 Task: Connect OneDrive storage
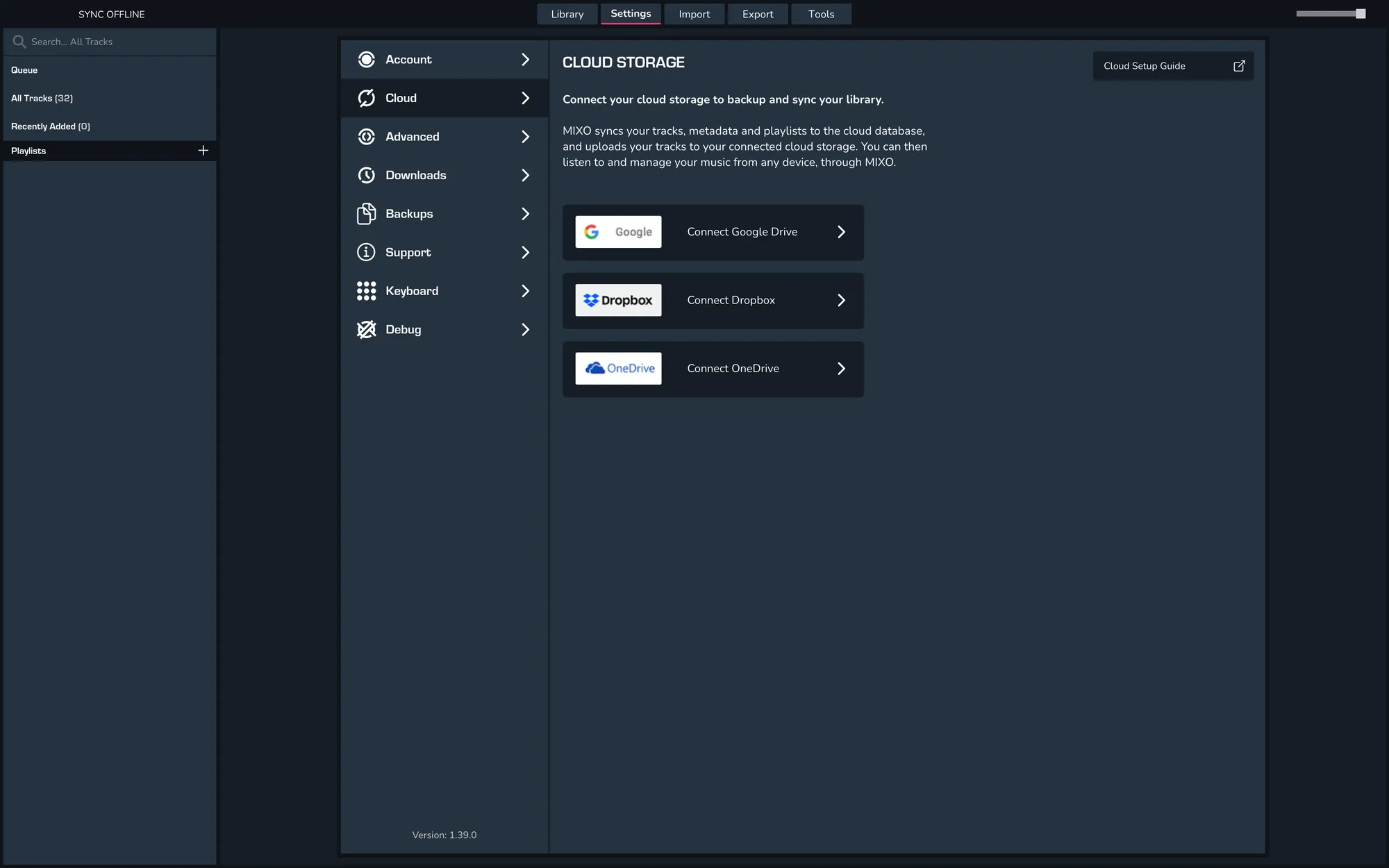713,369
